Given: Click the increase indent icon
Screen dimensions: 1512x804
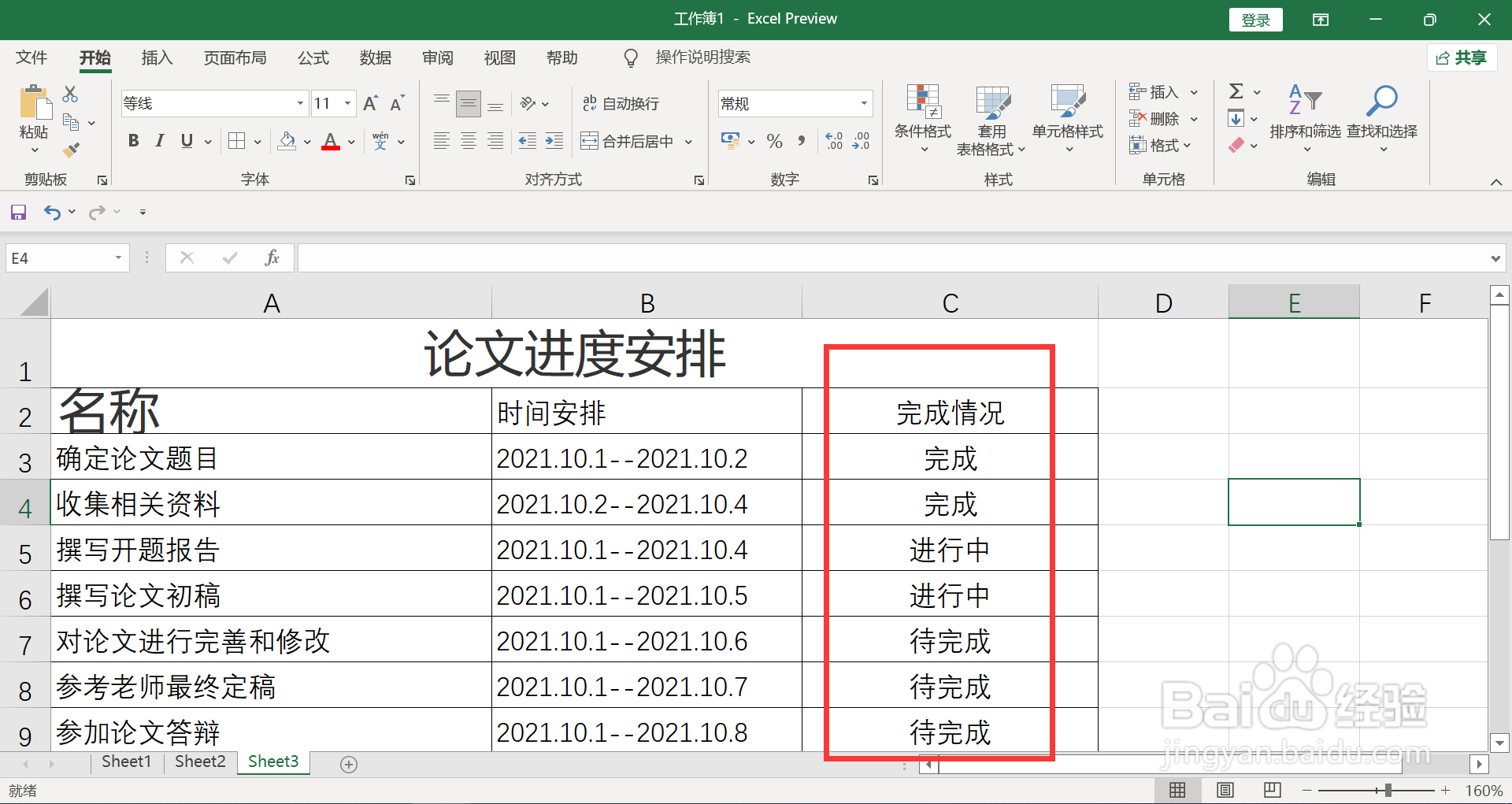Looking at the screenshot, I should click(554, 141).
